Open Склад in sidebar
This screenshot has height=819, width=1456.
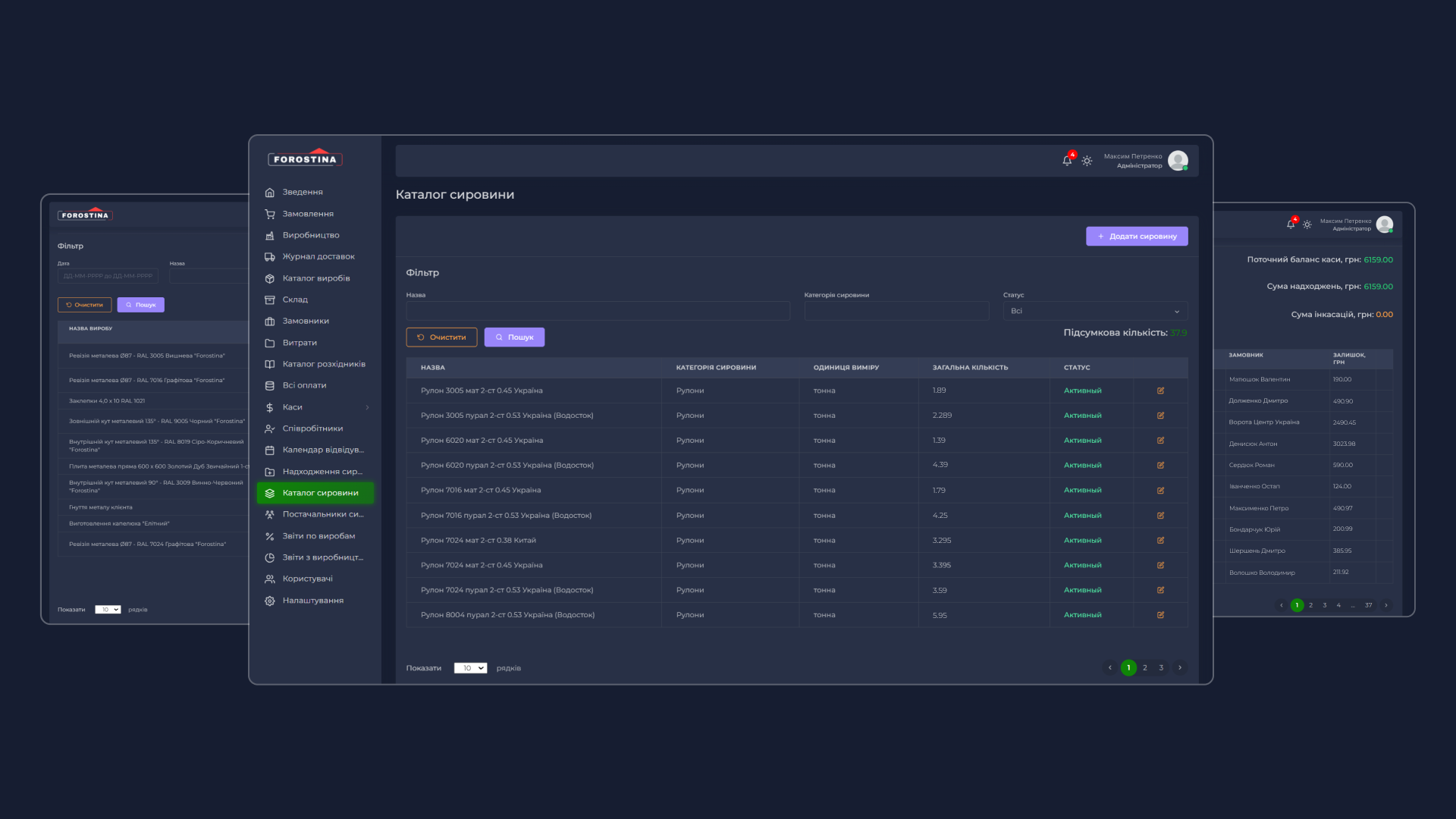(x=295, y=300)
